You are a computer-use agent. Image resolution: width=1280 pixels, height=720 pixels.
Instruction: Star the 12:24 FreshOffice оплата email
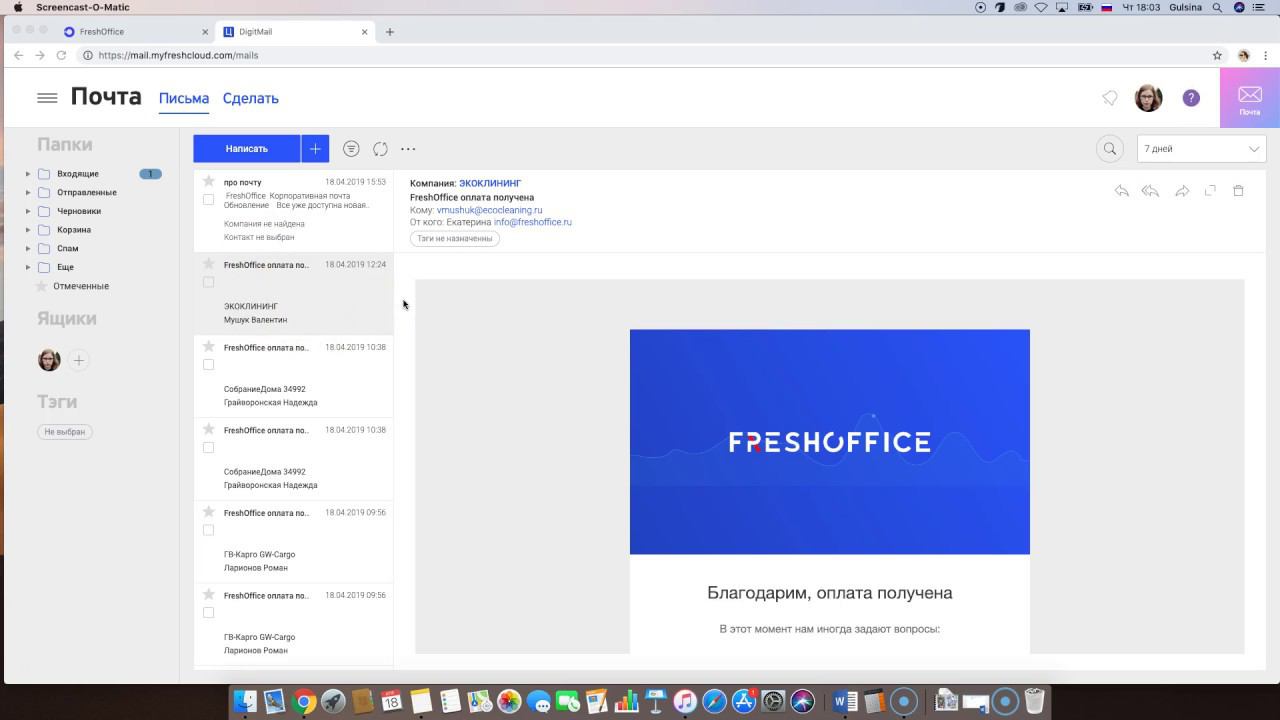click(209, 264)
